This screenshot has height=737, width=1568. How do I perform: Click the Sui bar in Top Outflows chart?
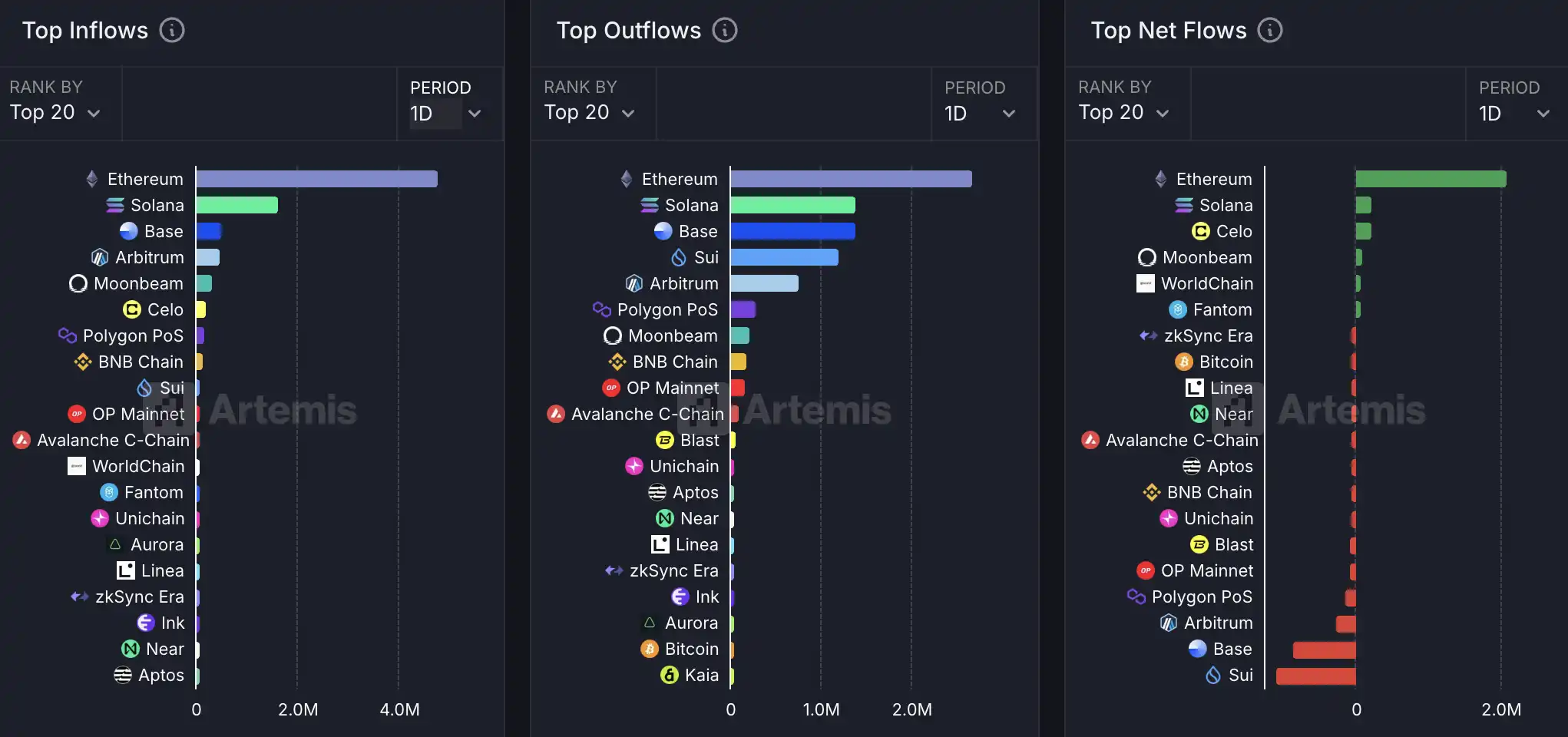(x=785, y=257)
